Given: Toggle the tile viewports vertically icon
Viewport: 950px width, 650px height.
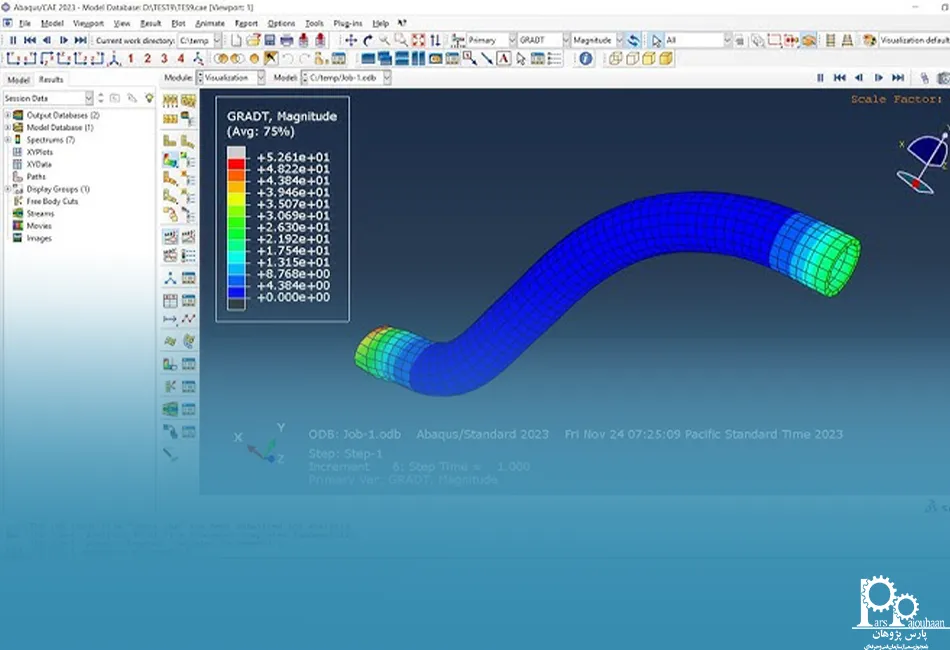Looking at the screenshot, I should [x=418, y=59].
